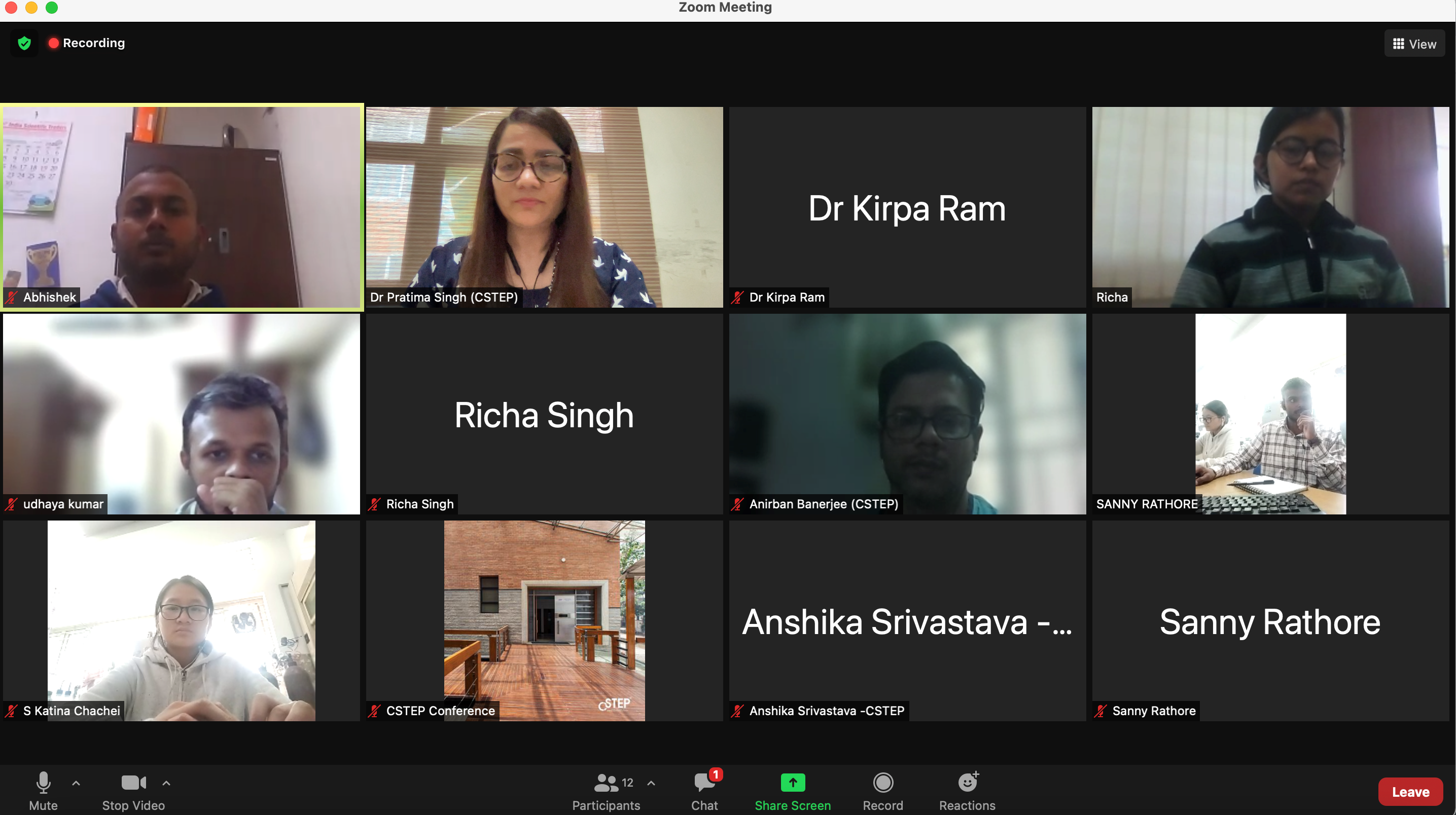
Task: Mute the microphone
Action: 43,783
